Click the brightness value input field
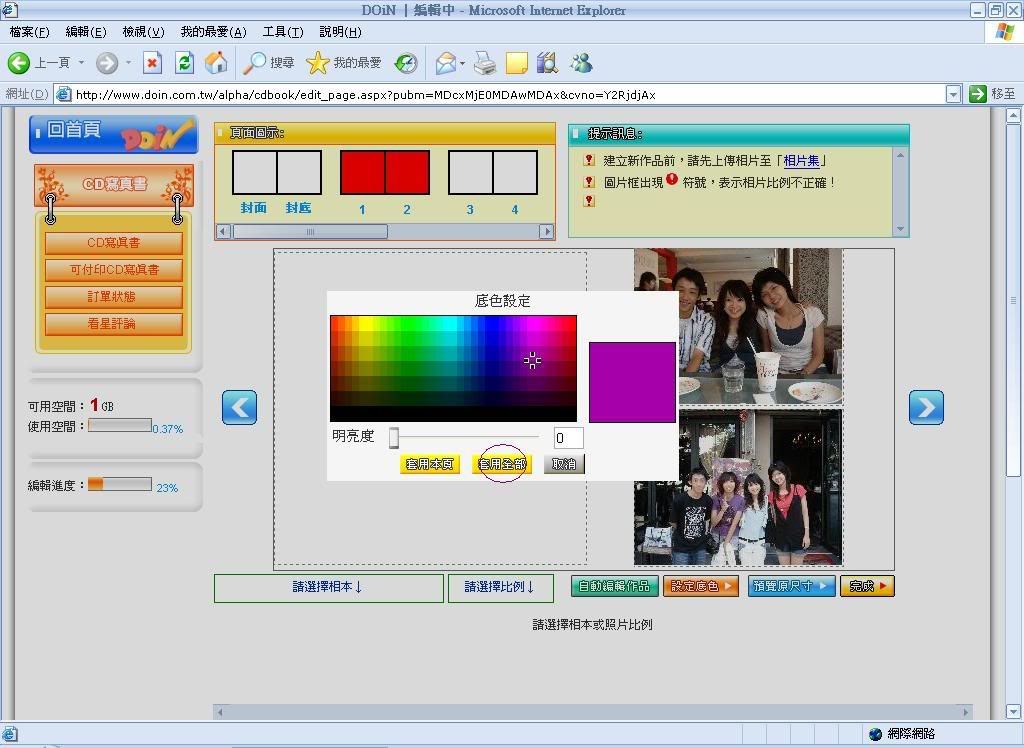 click(x=568, y=438)
